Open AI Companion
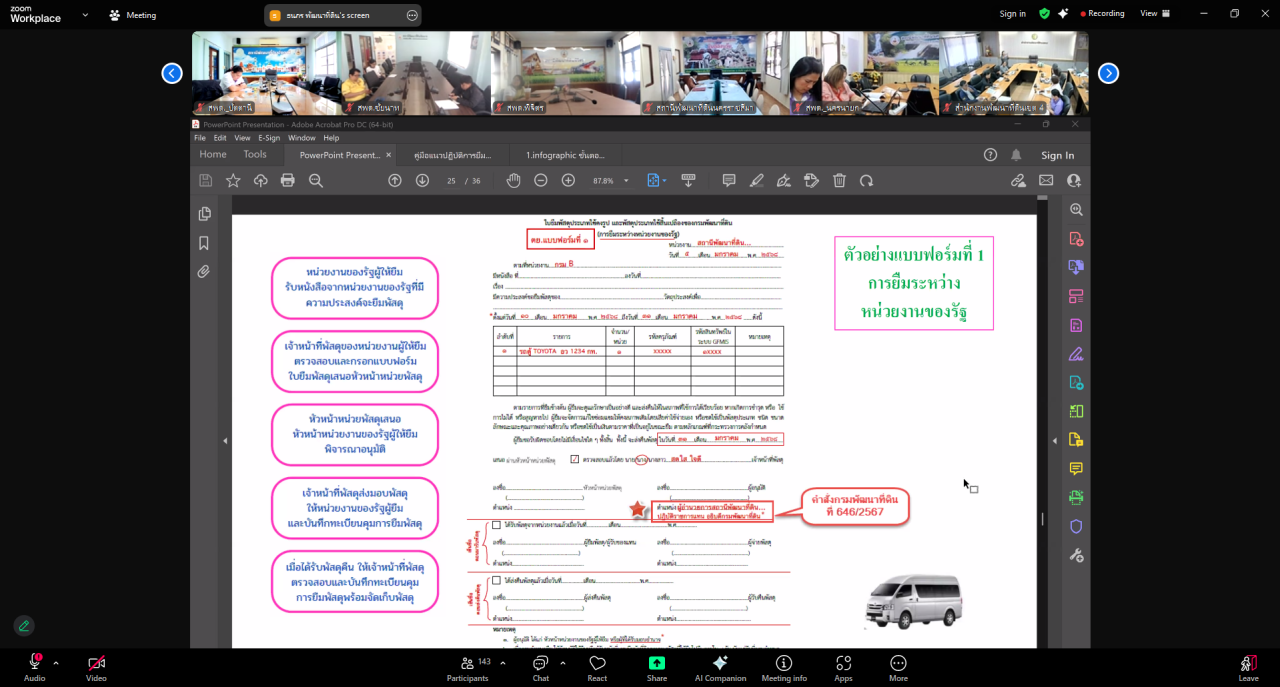 tap(720, 664)
